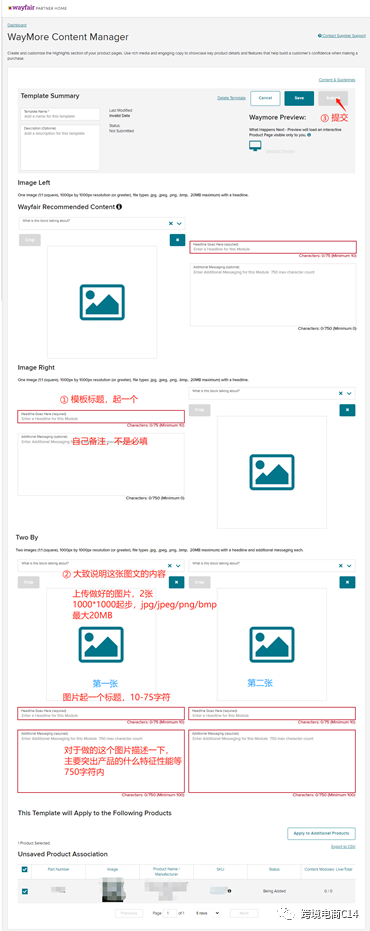Submit the template with Submit button
Image resolution: width=370 pixels, height=931 pixels.
[x=333, y=98]
